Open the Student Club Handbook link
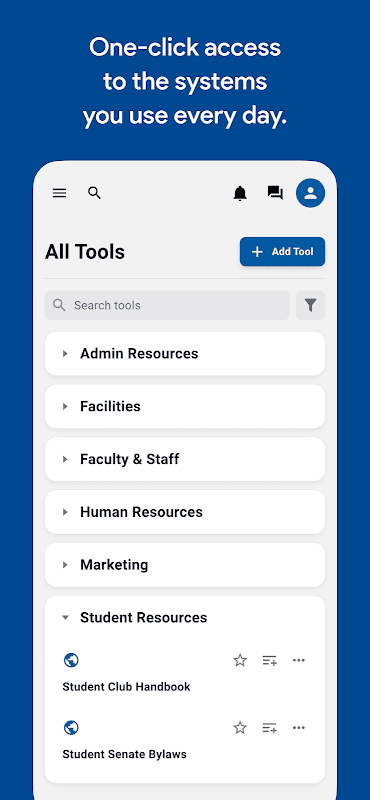The height and width of the screenshot is (800, 370). tap(126, 687)
